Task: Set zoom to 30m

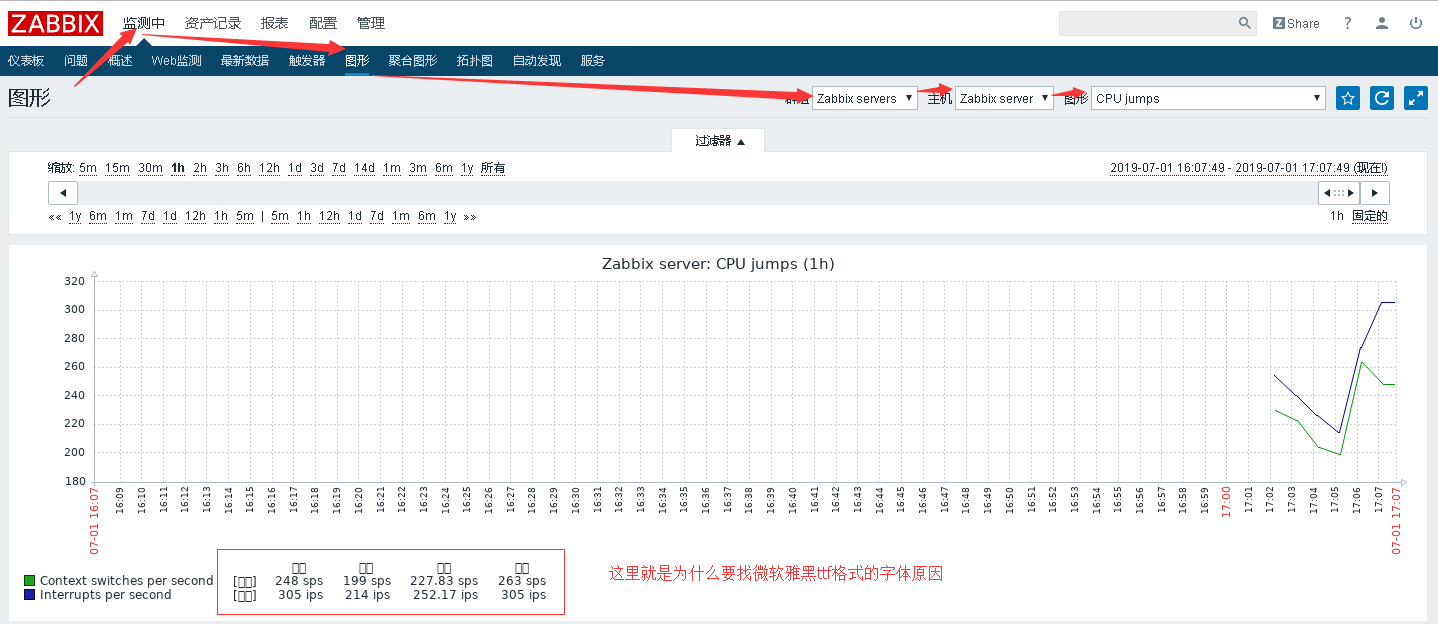Action: 150,168
